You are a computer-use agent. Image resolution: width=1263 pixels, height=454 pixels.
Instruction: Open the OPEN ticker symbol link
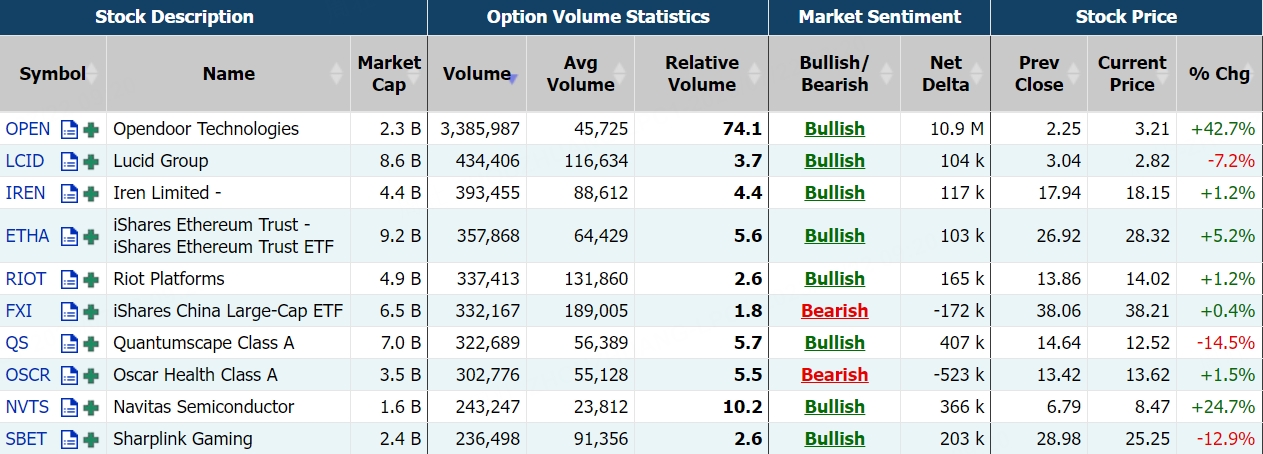click(28, 129)
